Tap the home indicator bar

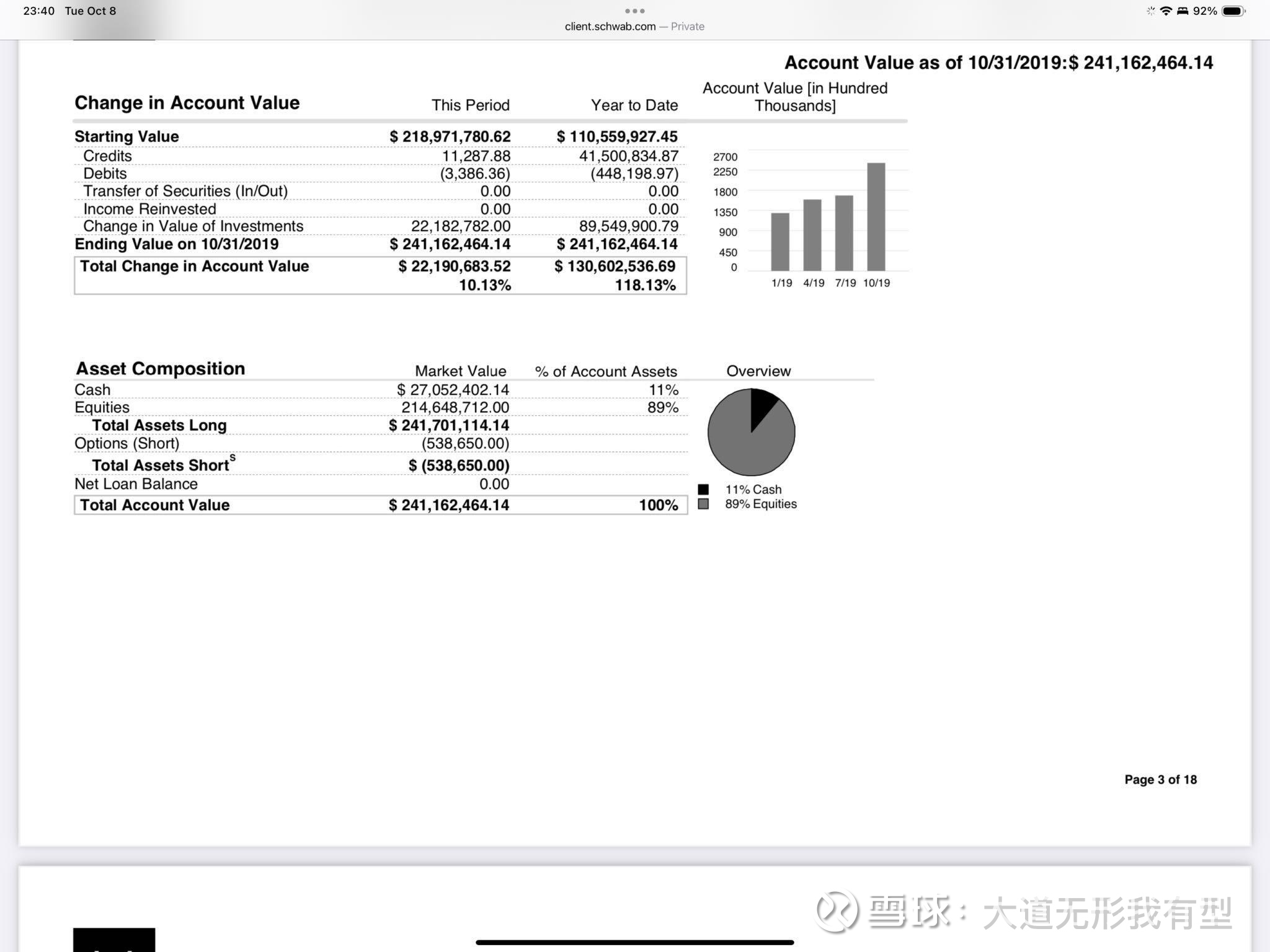point(634,942)
